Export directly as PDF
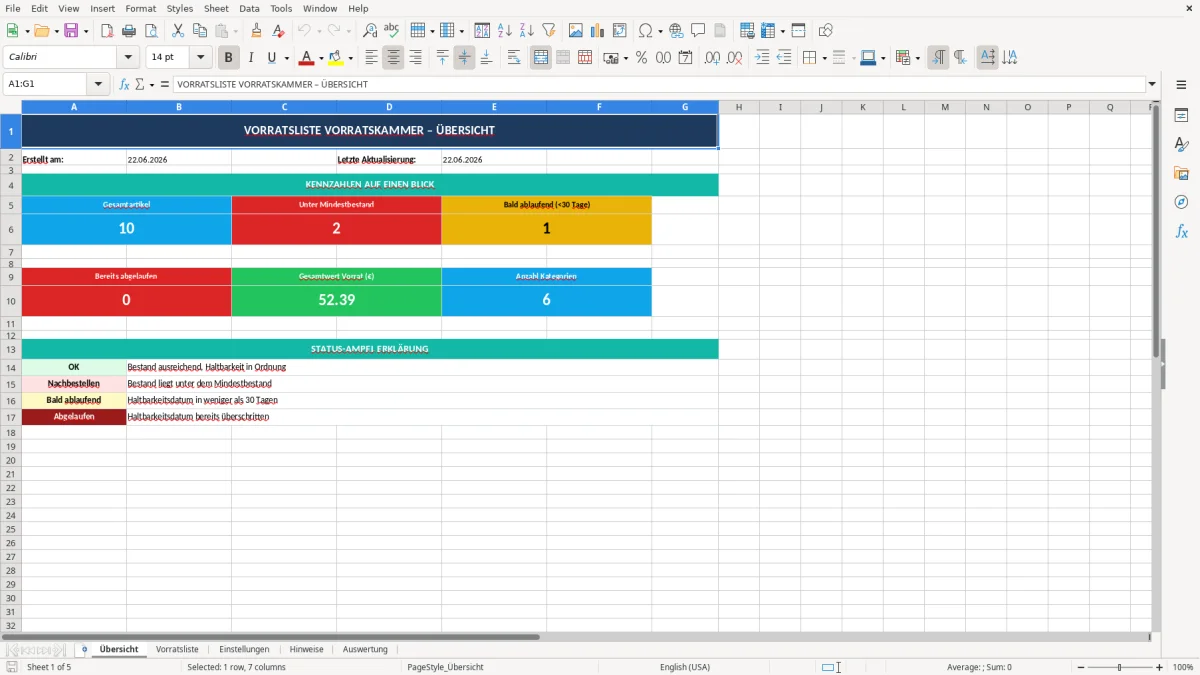 pyautogui.click(x=107, y=31)
